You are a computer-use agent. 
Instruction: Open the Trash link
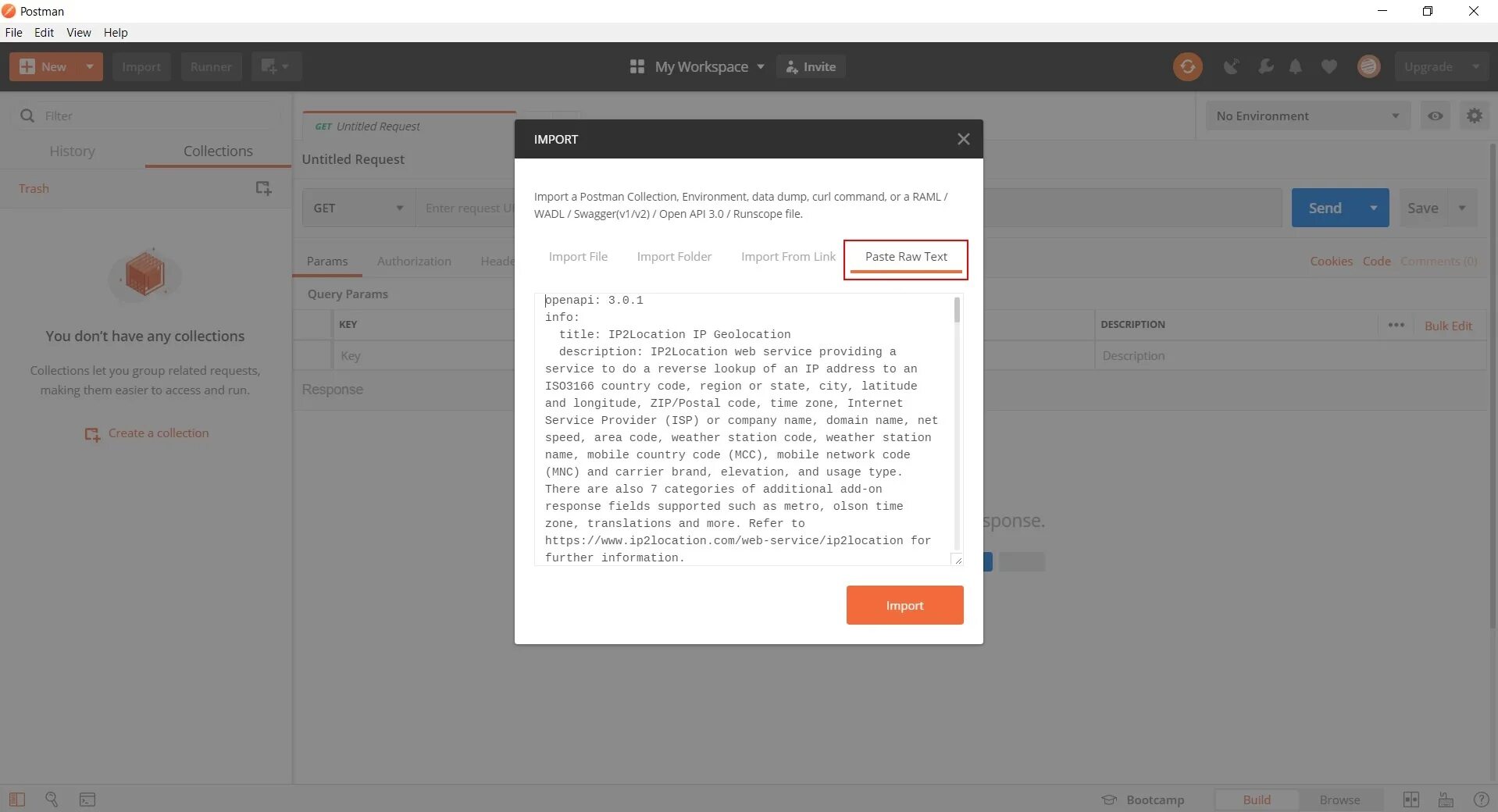coord(34,188)
